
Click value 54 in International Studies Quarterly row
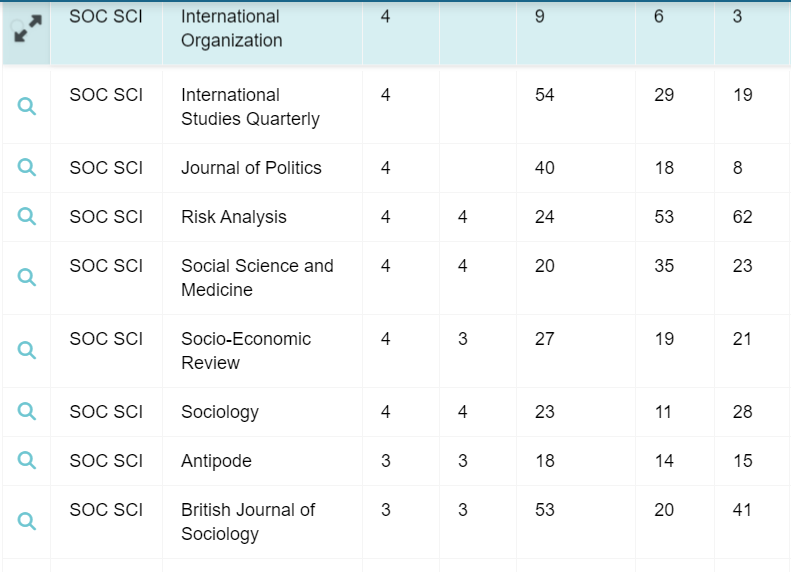544,95
